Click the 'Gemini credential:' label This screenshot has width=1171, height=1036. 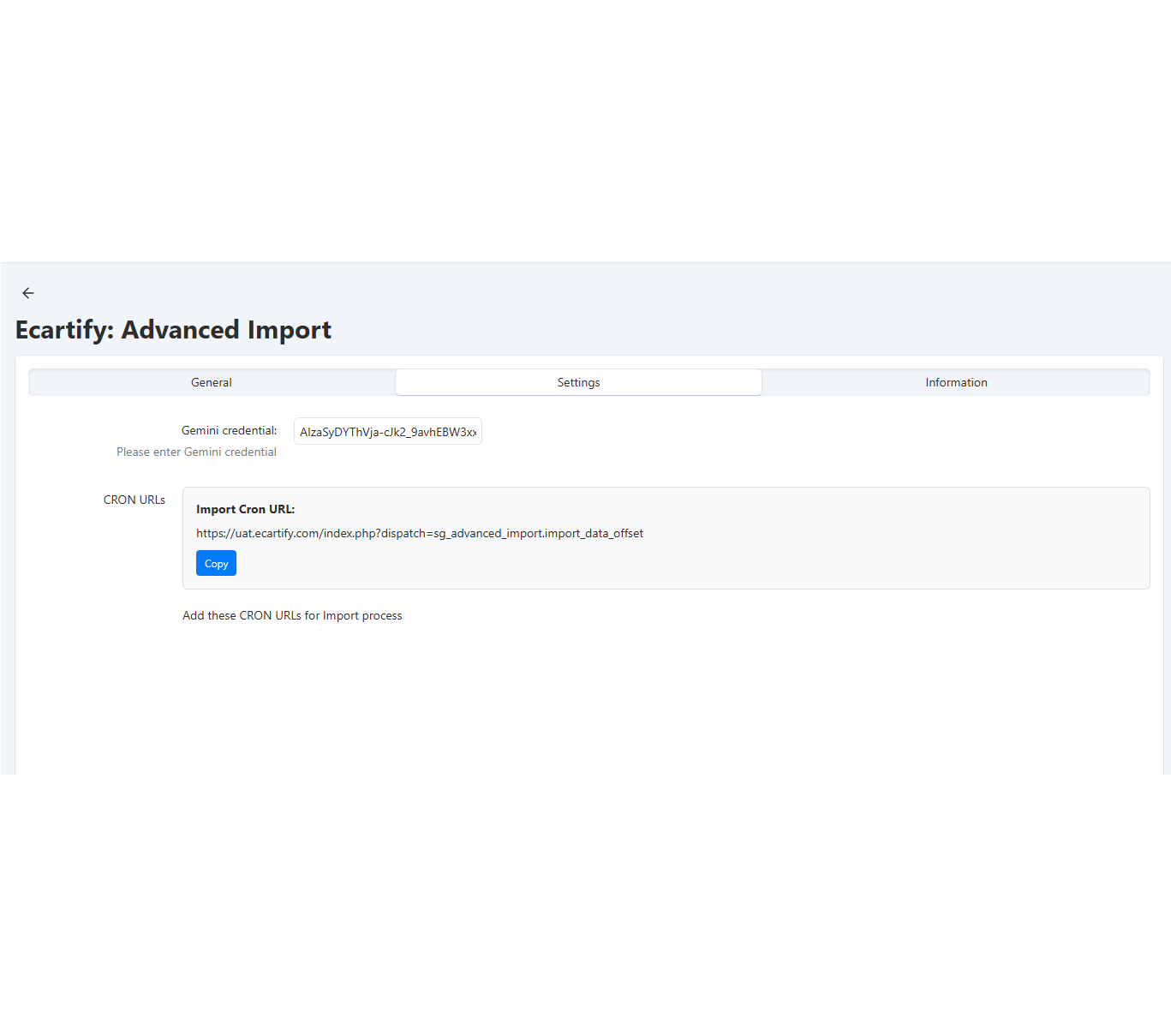point(229,430)
